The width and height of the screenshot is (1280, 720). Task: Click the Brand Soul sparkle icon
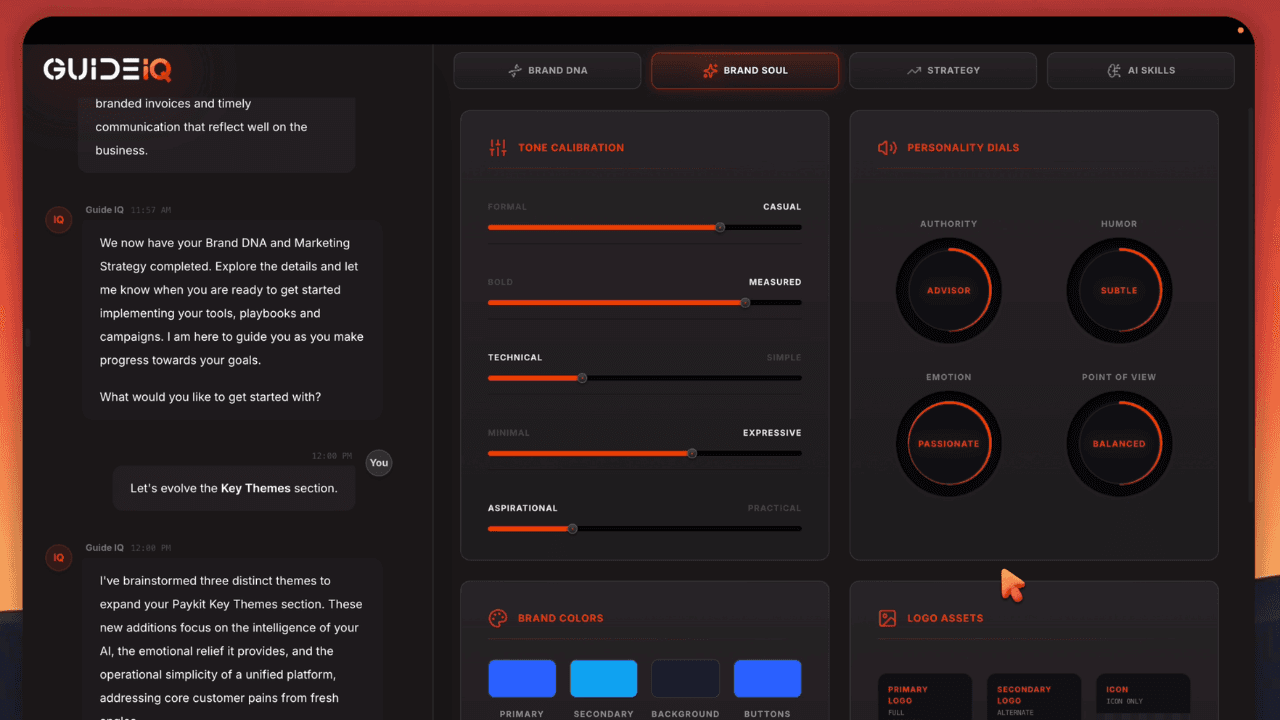point(710,71)
